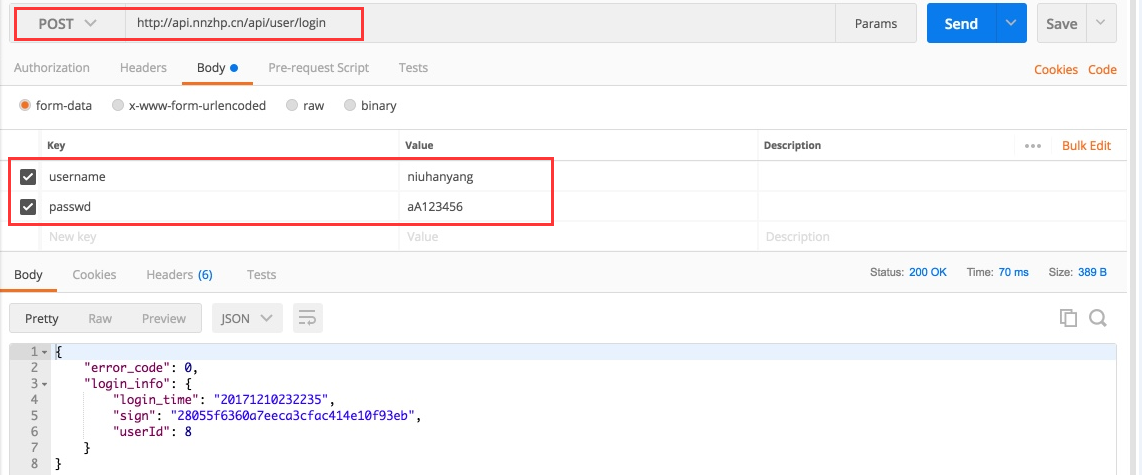1142x475 pixels.
Task: Click the 389 B size value
Action: coord(1092,272)
